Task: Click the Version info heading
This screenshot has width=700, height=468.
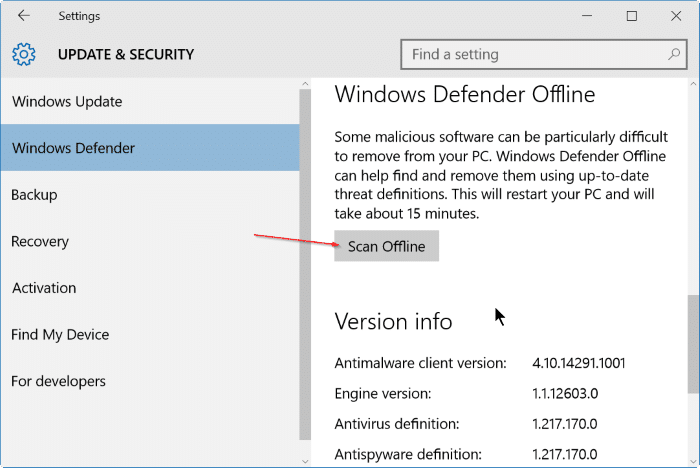Action: (x=393, y=322)
